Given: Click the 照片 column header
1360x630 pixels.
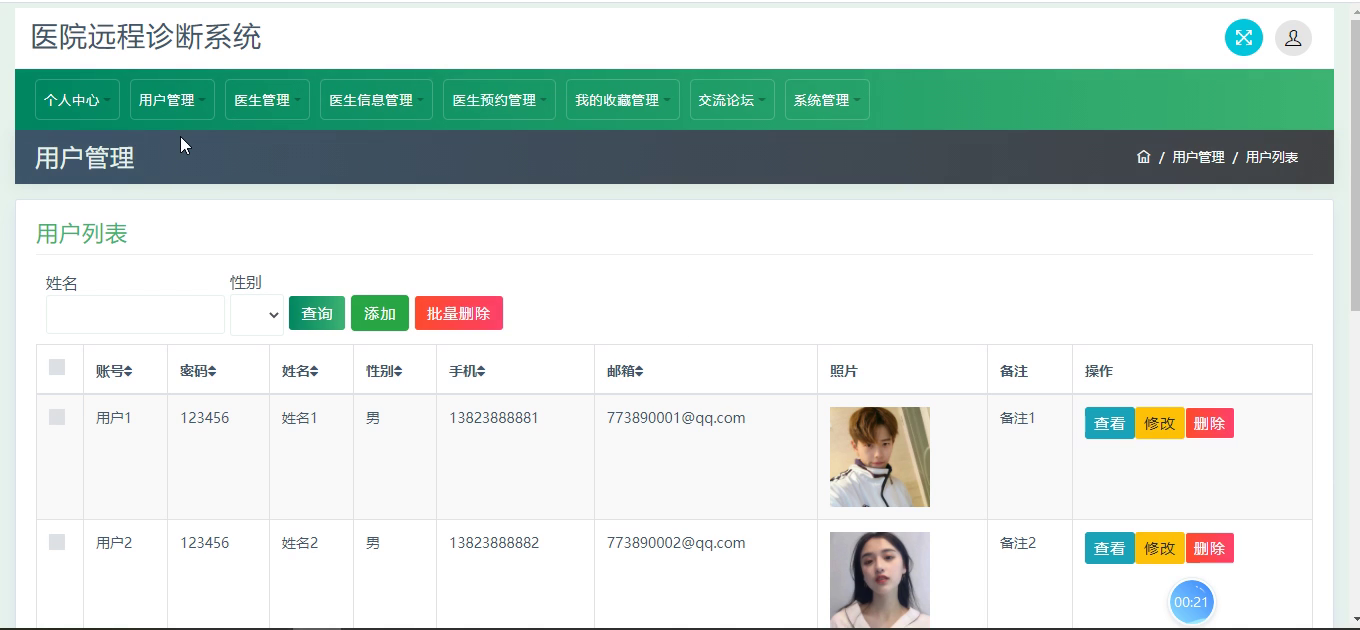Looking at the screenshot, I should (x=844, y=371).
